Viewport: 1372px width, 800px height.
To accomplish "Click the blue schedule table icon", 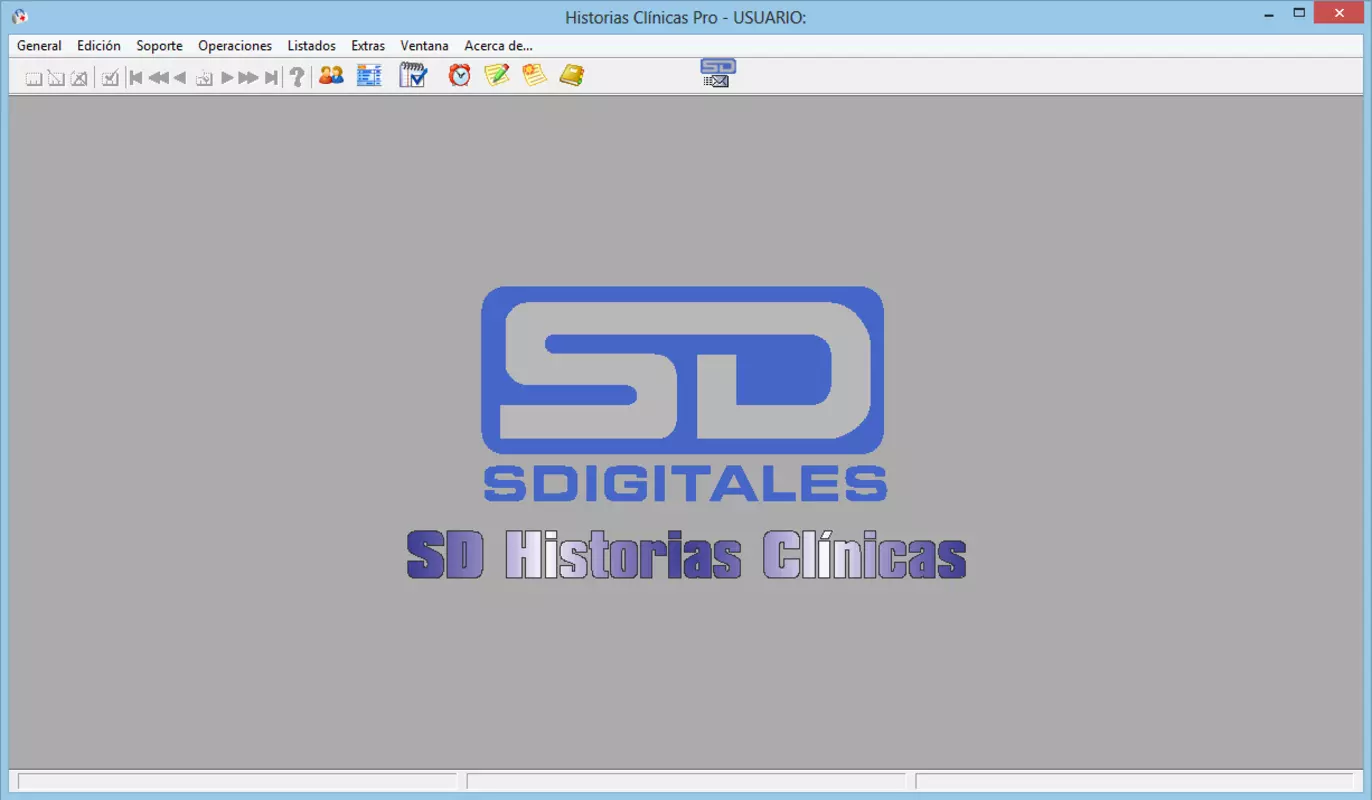I will [x=369, y=75].
